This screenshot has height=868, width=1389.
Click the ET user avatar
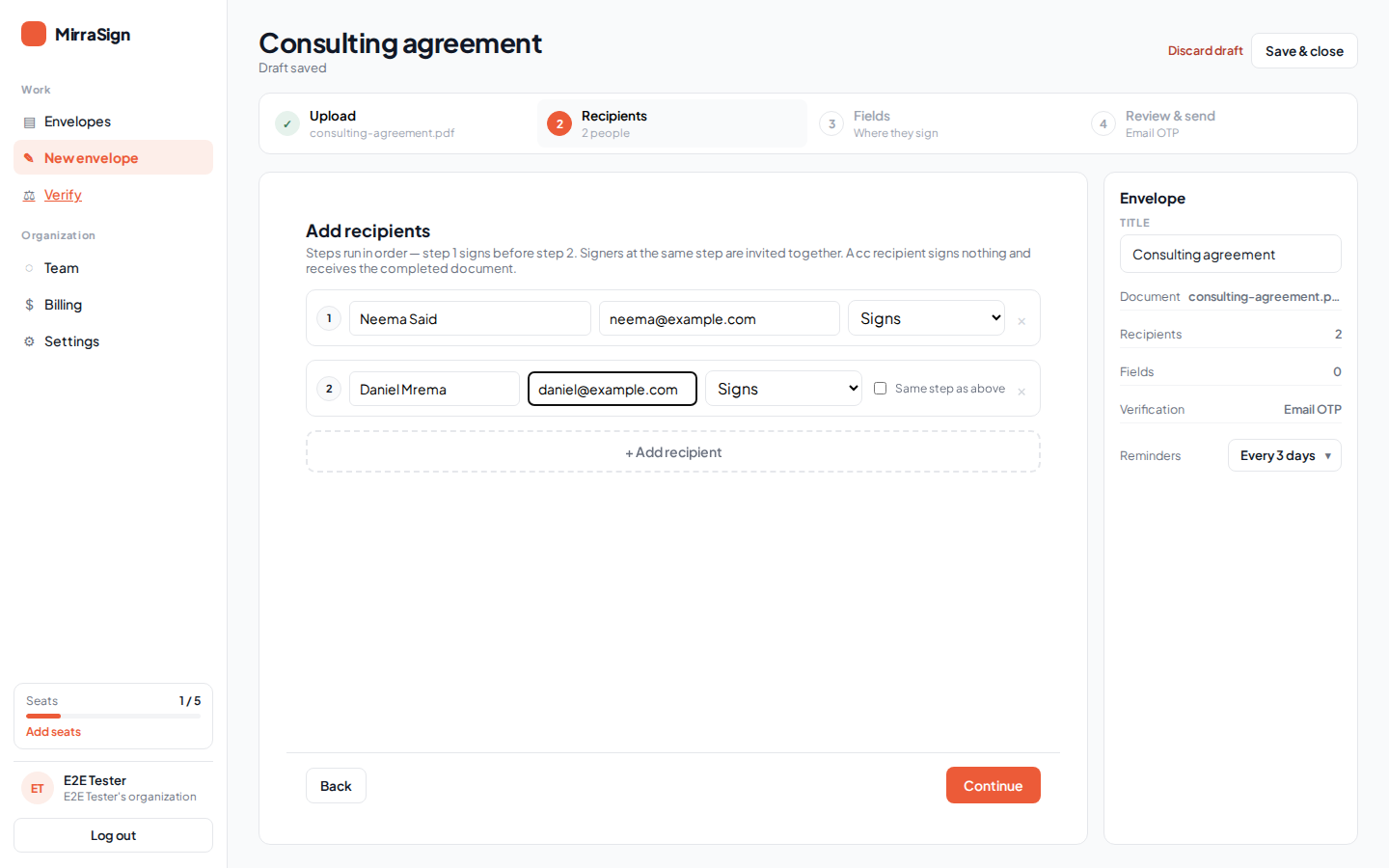(x=38, y=788)
